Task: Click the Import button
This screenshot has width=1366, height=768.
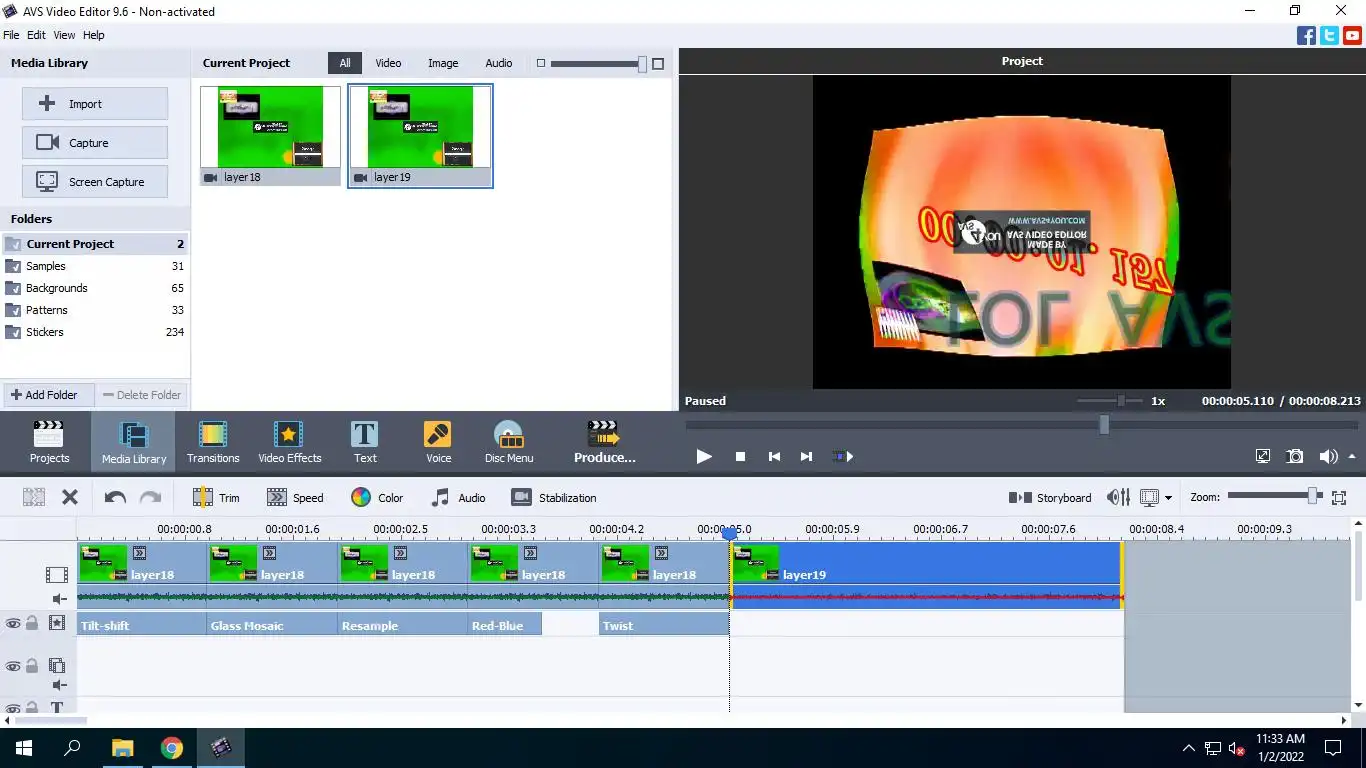Action: pyautogui.click(x=95, y=104)
